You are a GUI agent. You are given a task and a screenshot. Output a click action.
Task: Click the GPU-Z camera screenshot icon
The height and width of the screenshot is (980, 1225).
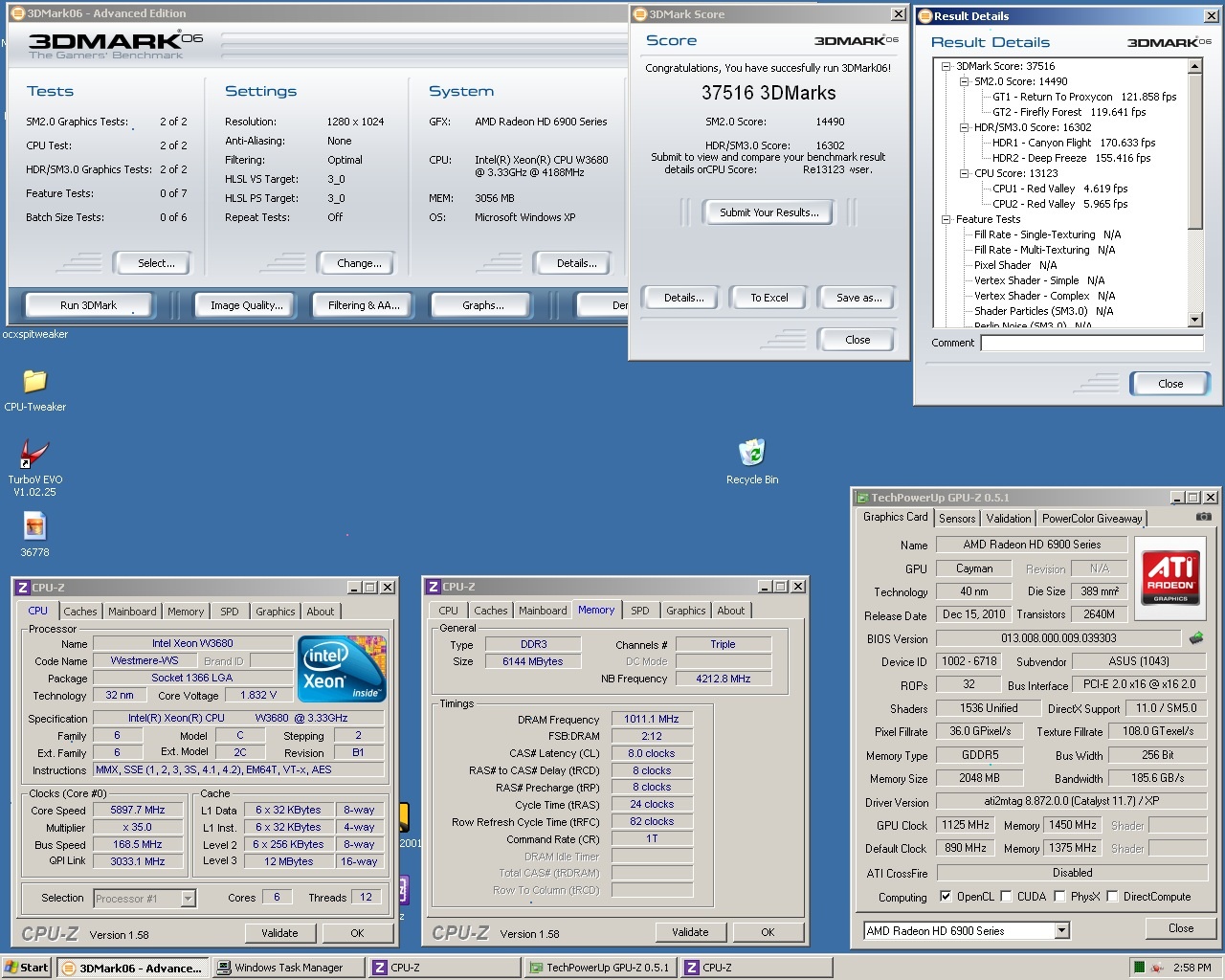[x=1204, y=517]
